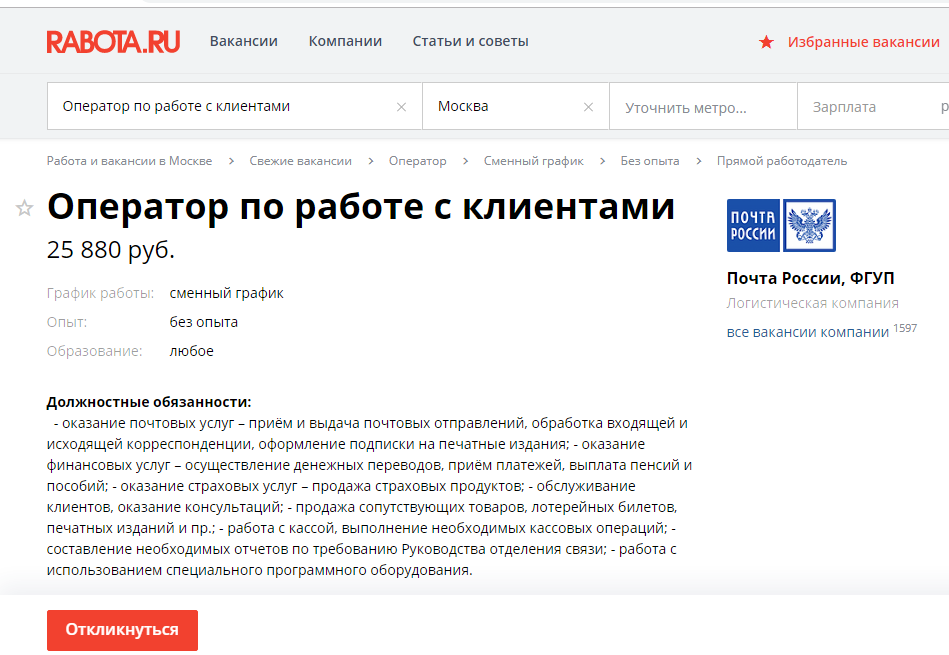This screenshot has width=949, height=655.
Task: Click the RABOTA.RU logo
Action: [112, 41]
